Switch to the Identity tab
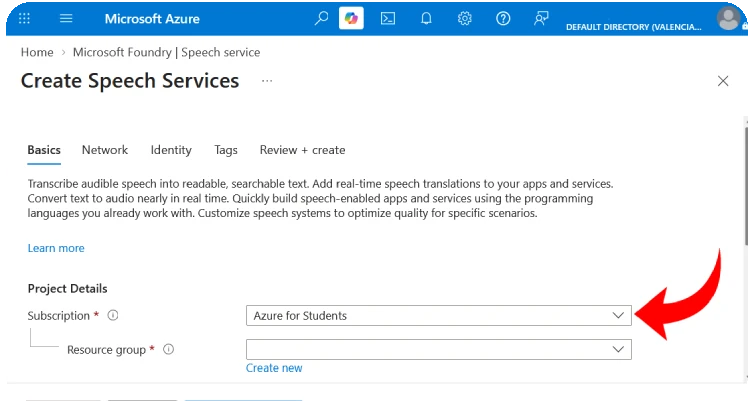This screenshot has width=750, height=402. pos(171,150)
